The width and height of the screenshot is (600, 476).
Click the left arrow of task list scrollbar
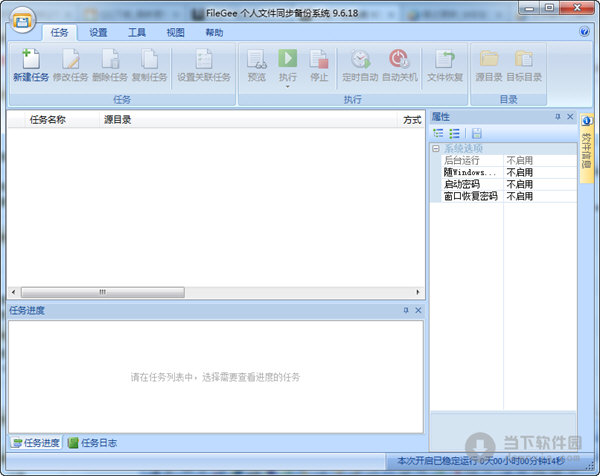pos(13,292)
